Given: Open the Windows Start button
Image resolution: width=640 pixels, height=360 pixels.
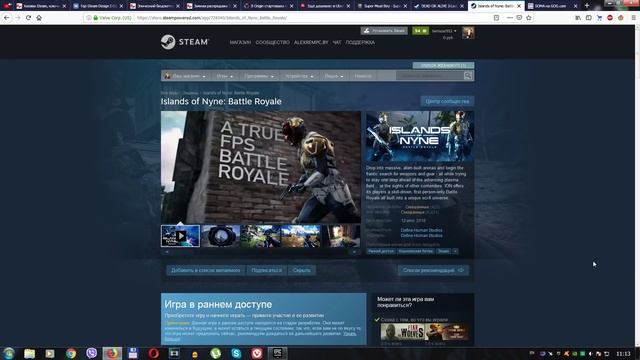Looking at the screenshot, I should (x=9, y=353).
